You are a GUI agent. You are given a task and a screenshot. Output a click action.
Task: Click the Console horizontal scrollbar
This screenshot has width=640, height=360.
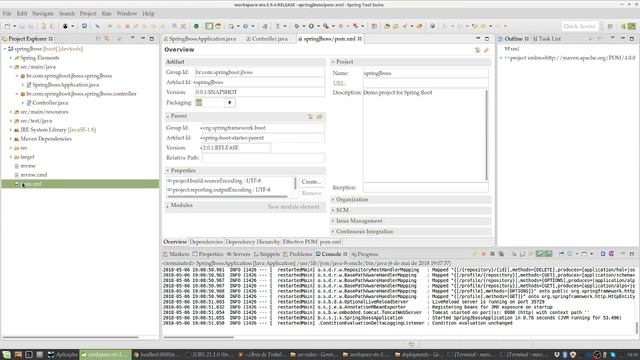pyautogui.click(x=198, y=337)
